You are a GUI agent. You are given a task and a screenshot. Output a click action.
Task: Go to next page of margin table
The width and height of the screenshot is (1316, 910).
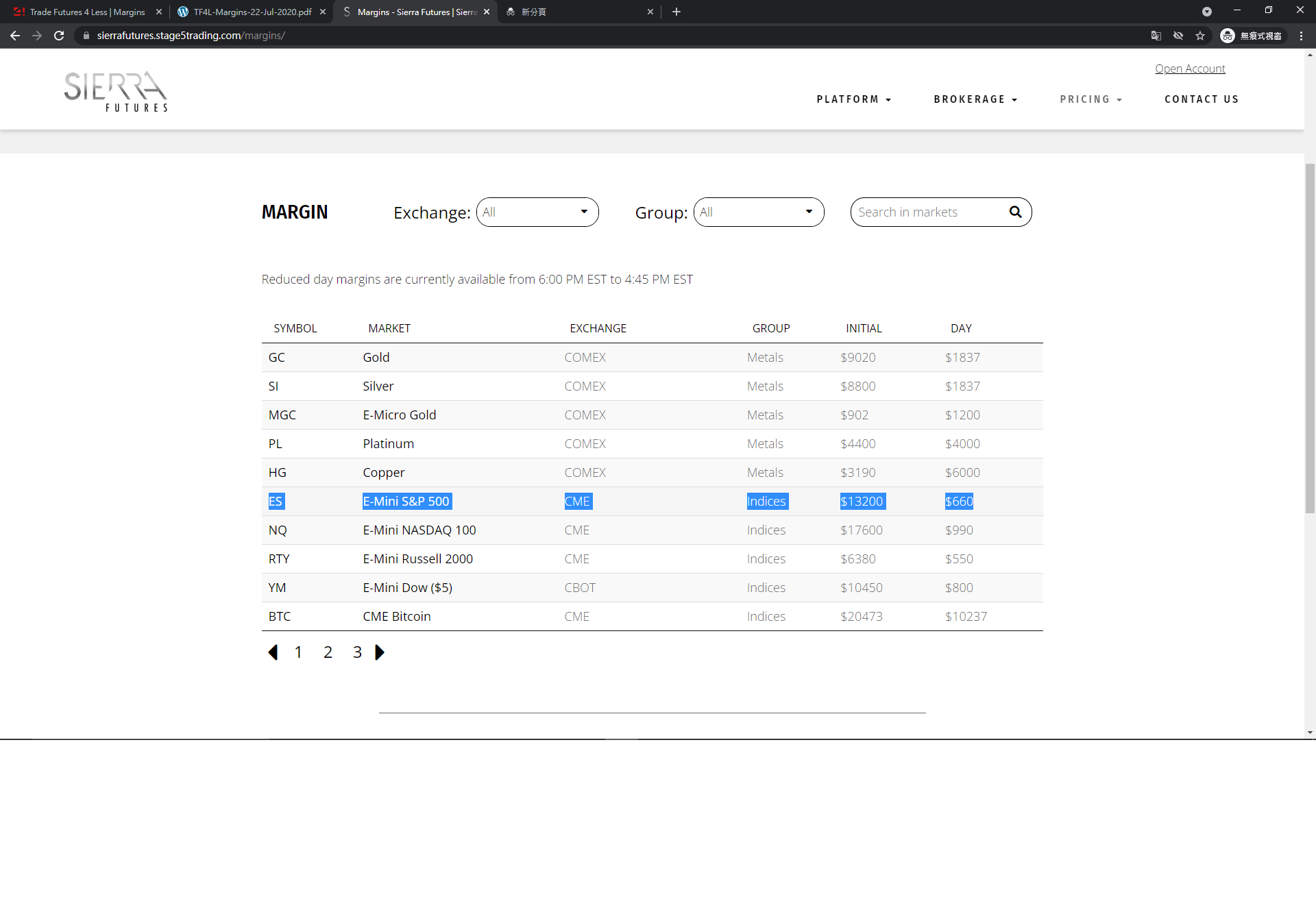click(x=380, y=652)
